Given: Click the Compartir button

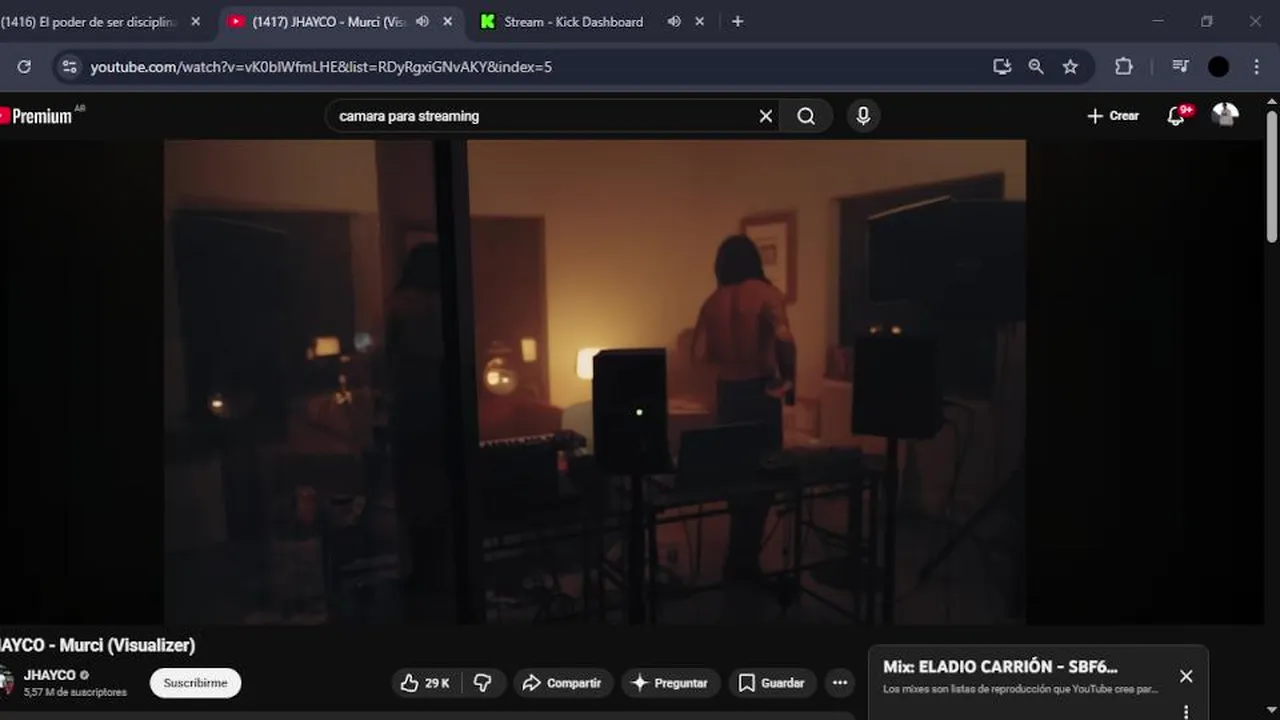Looking at the screenshot, I should (x=562, y=683).
